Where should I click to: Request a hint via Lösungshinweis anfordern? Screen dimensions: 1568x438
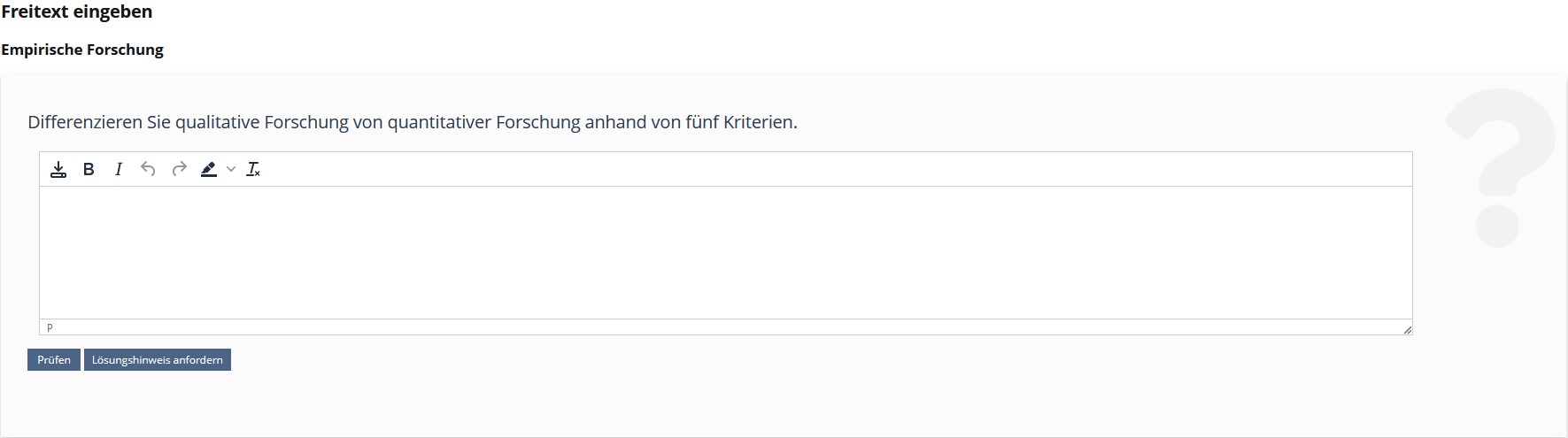click(158, 360)
